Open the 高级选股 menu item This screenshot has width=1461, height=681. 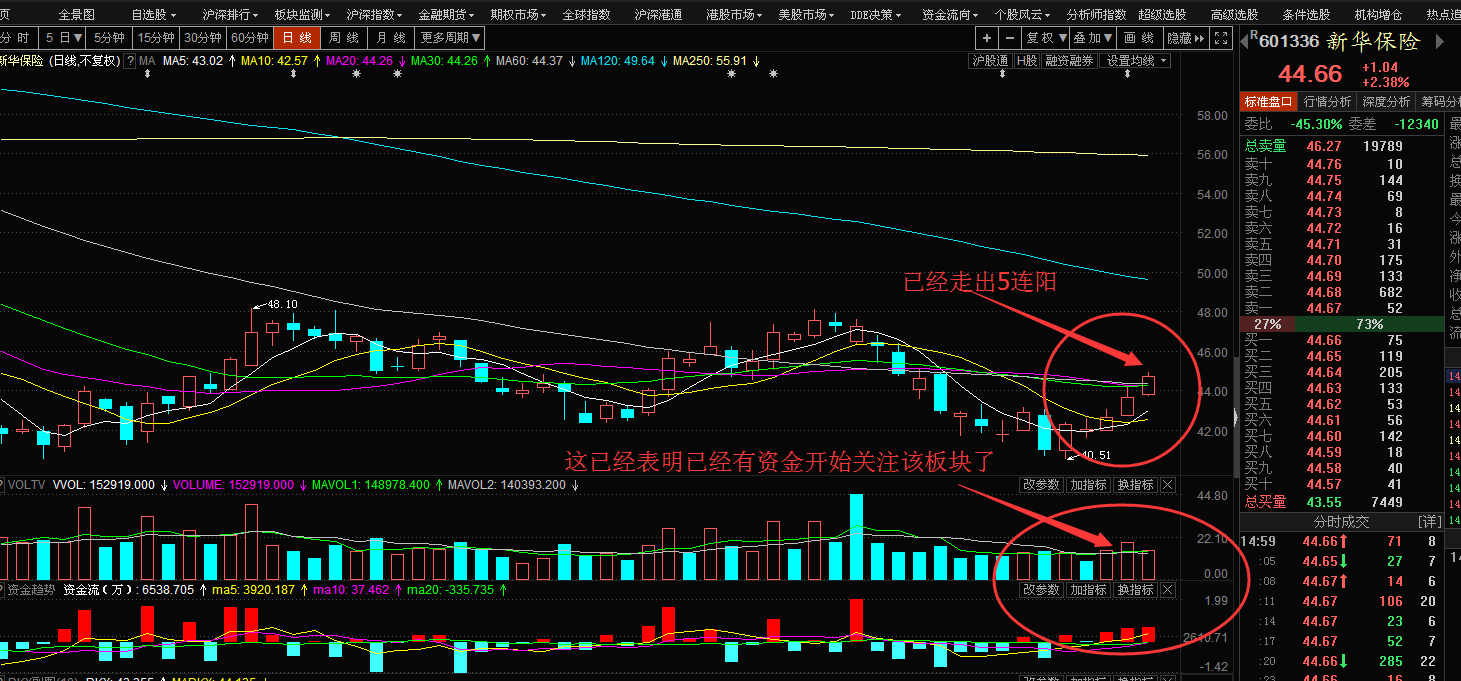click(1234, 15)
